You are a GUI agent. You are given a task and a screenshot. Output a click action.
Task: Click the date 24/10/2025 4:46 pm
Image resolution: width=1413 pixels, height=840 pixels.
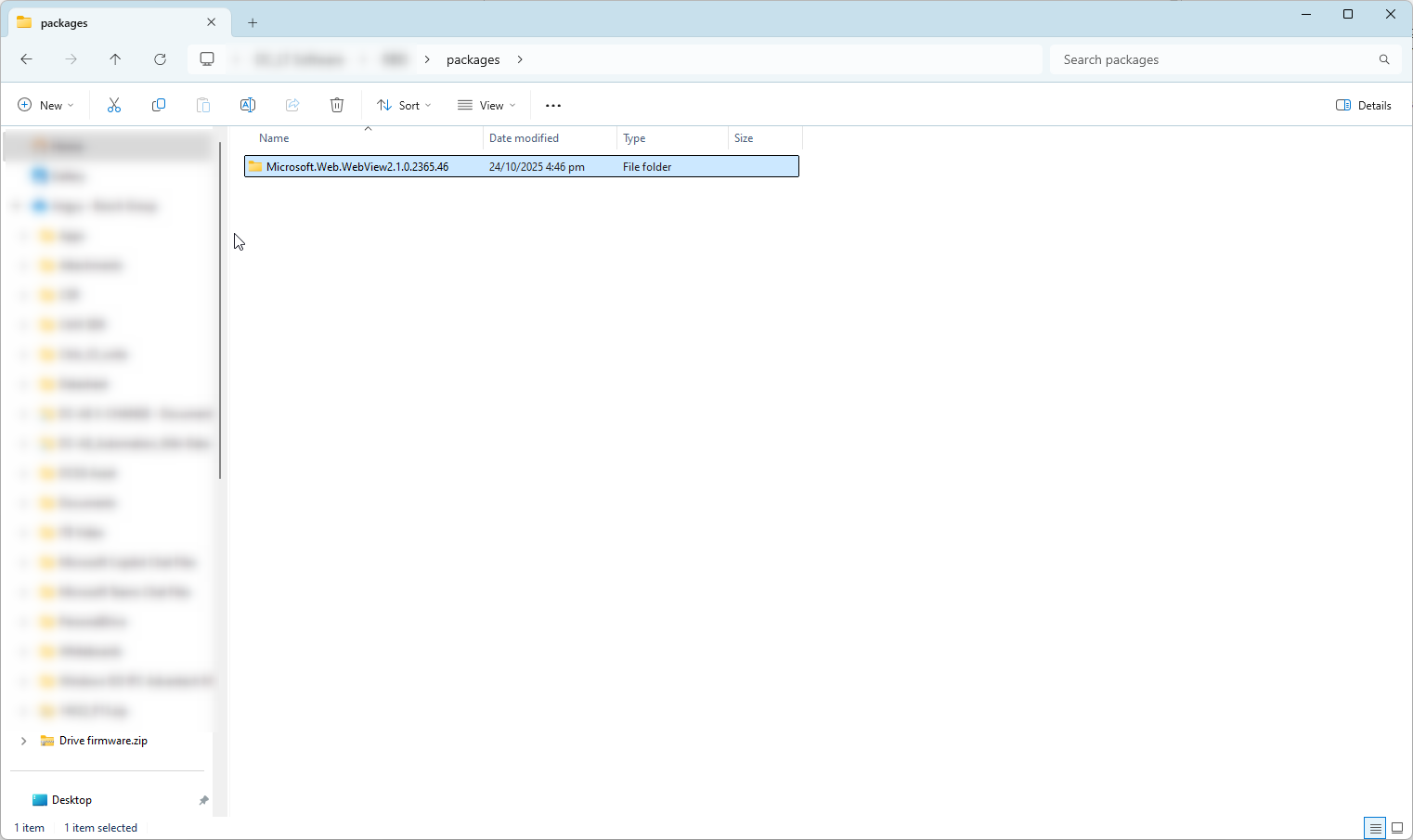537,167
